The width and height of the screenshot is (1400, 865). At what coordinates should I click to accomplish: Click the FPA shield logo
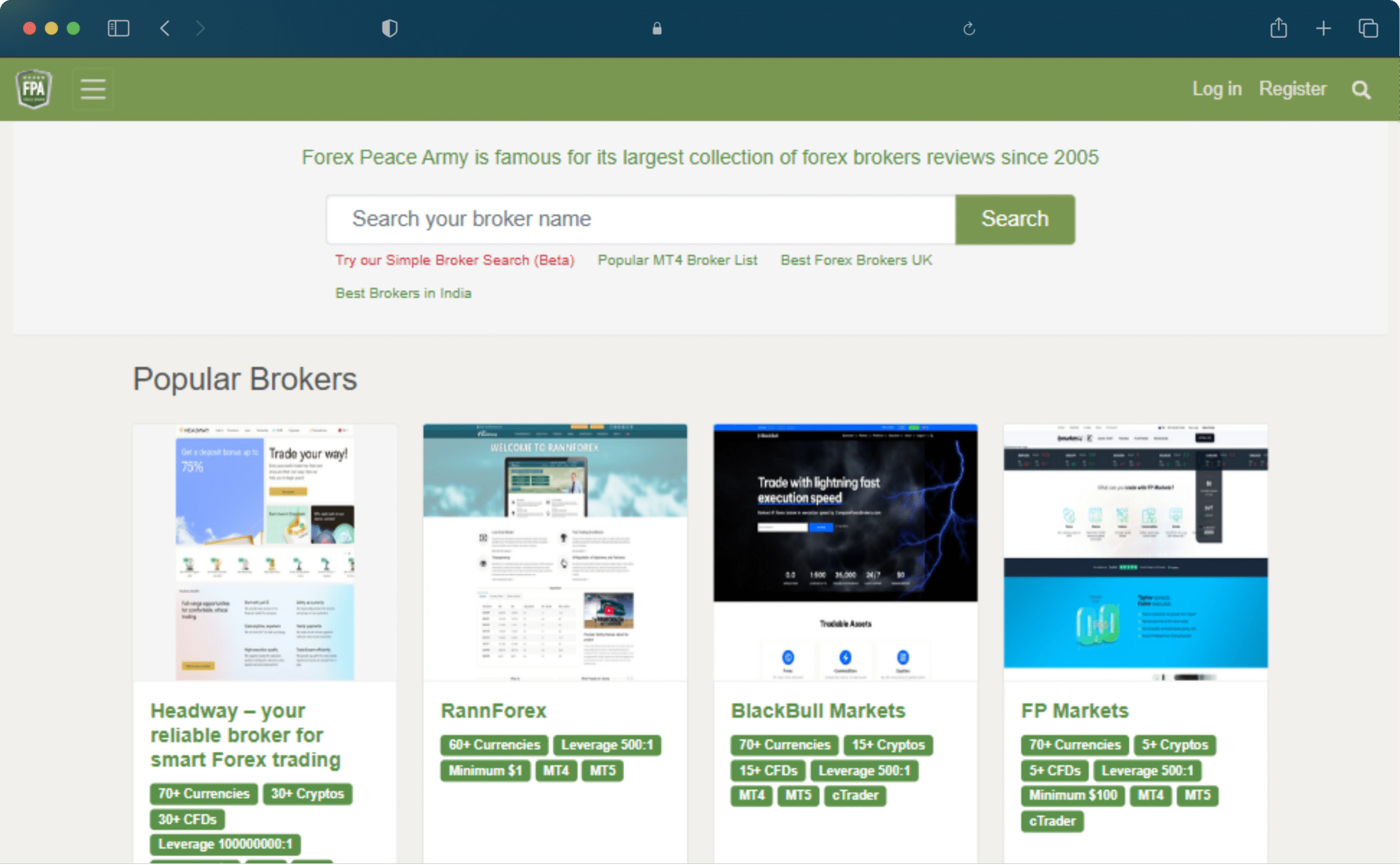tap(34, 89)
